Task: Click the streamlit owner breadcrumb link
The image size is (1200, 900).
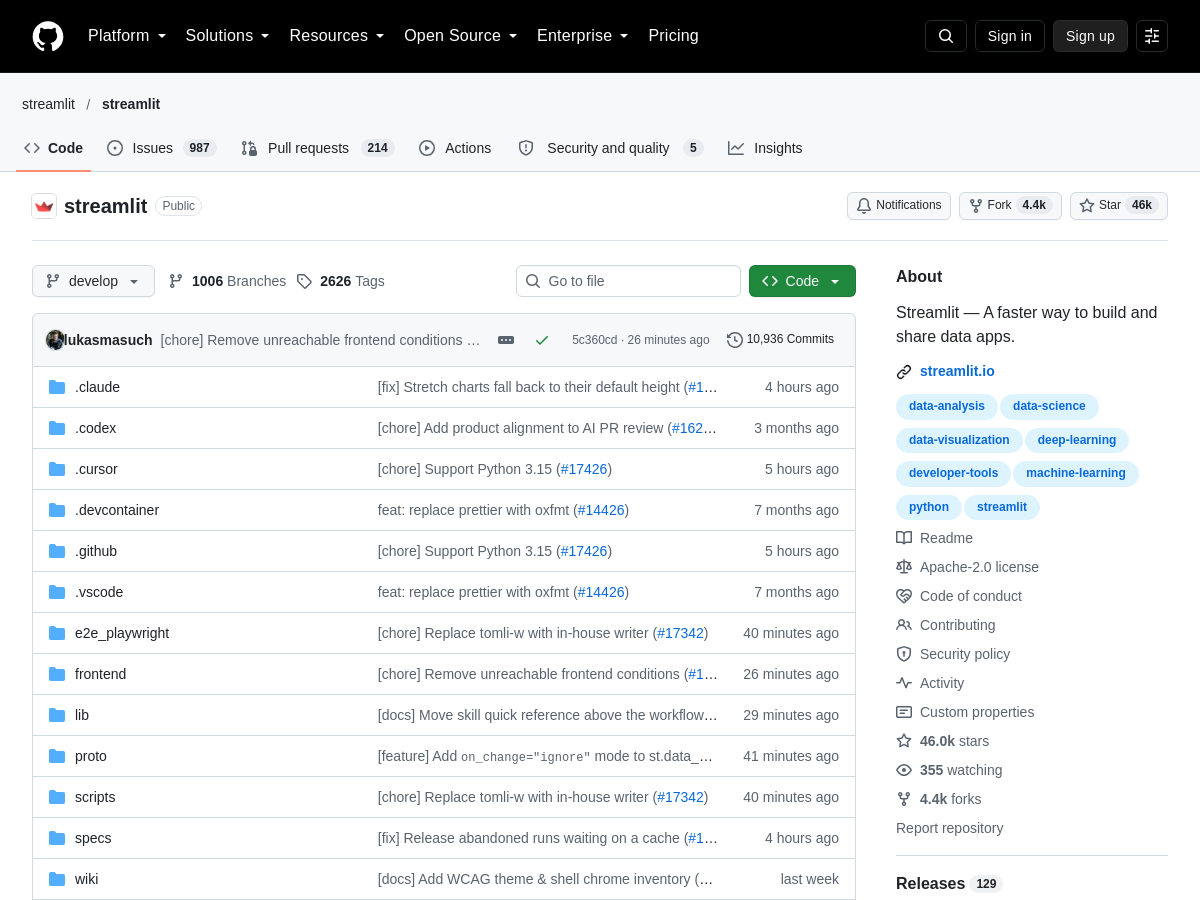Action: pyautogui.click(x=48, y=104)
